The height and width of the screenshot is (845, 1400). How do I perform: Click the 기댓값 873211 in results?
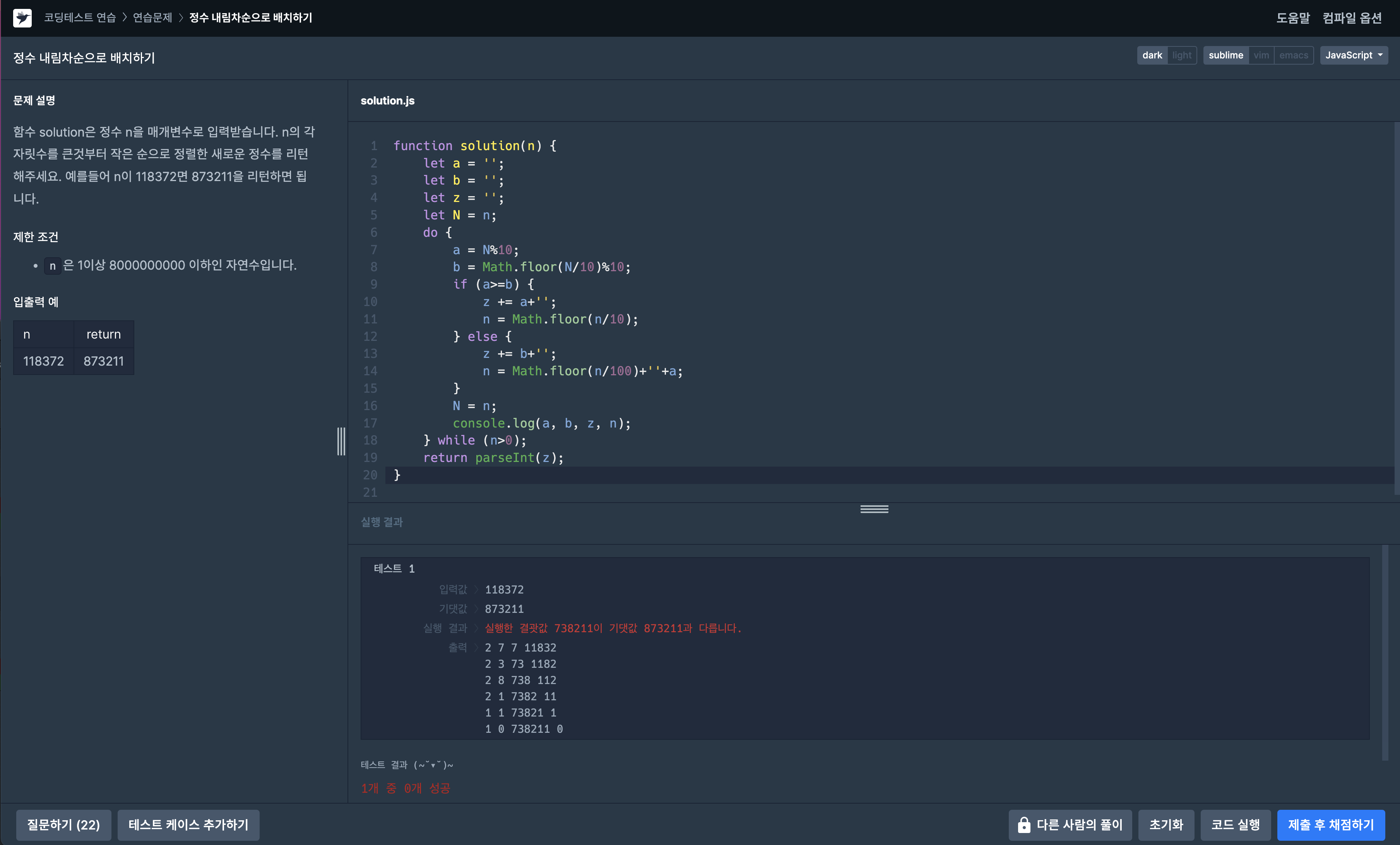coord(504,609)
